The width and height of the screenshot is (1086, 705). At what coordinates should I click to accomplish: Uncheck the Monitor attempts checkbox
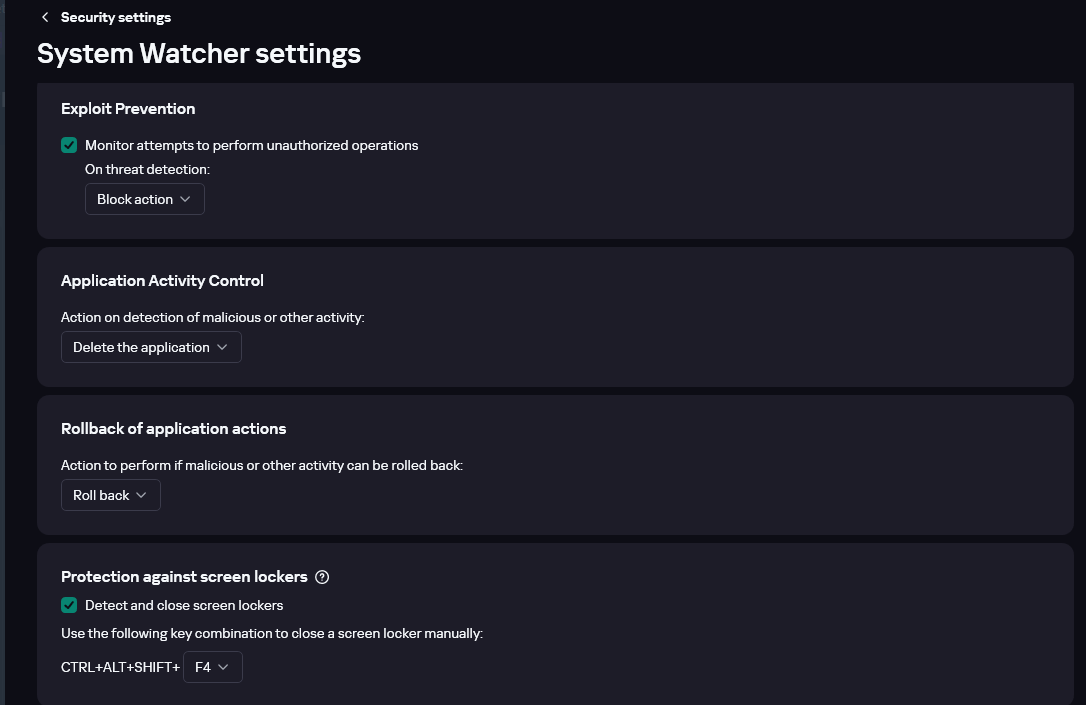(69, 146)
